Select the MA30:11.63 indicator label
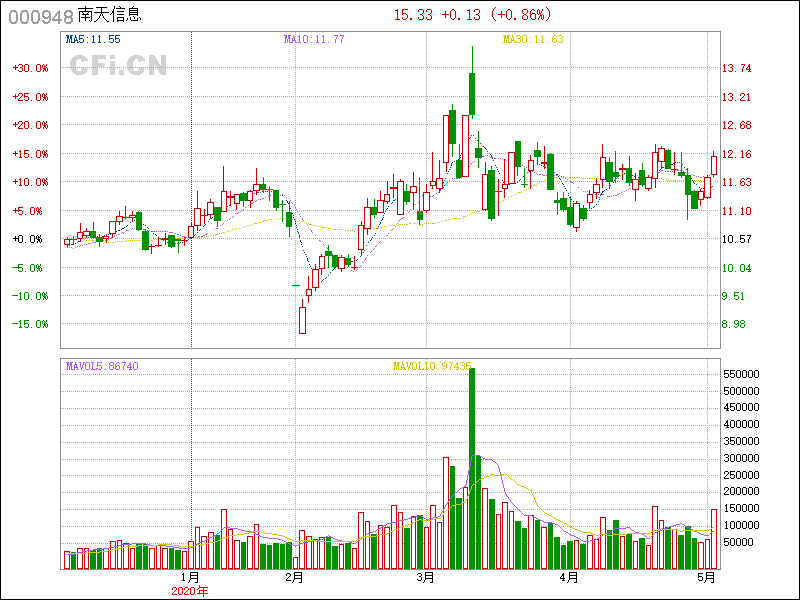Image resolution: width=800 pixels, height=600 pixels. click(x=533, y=39)
